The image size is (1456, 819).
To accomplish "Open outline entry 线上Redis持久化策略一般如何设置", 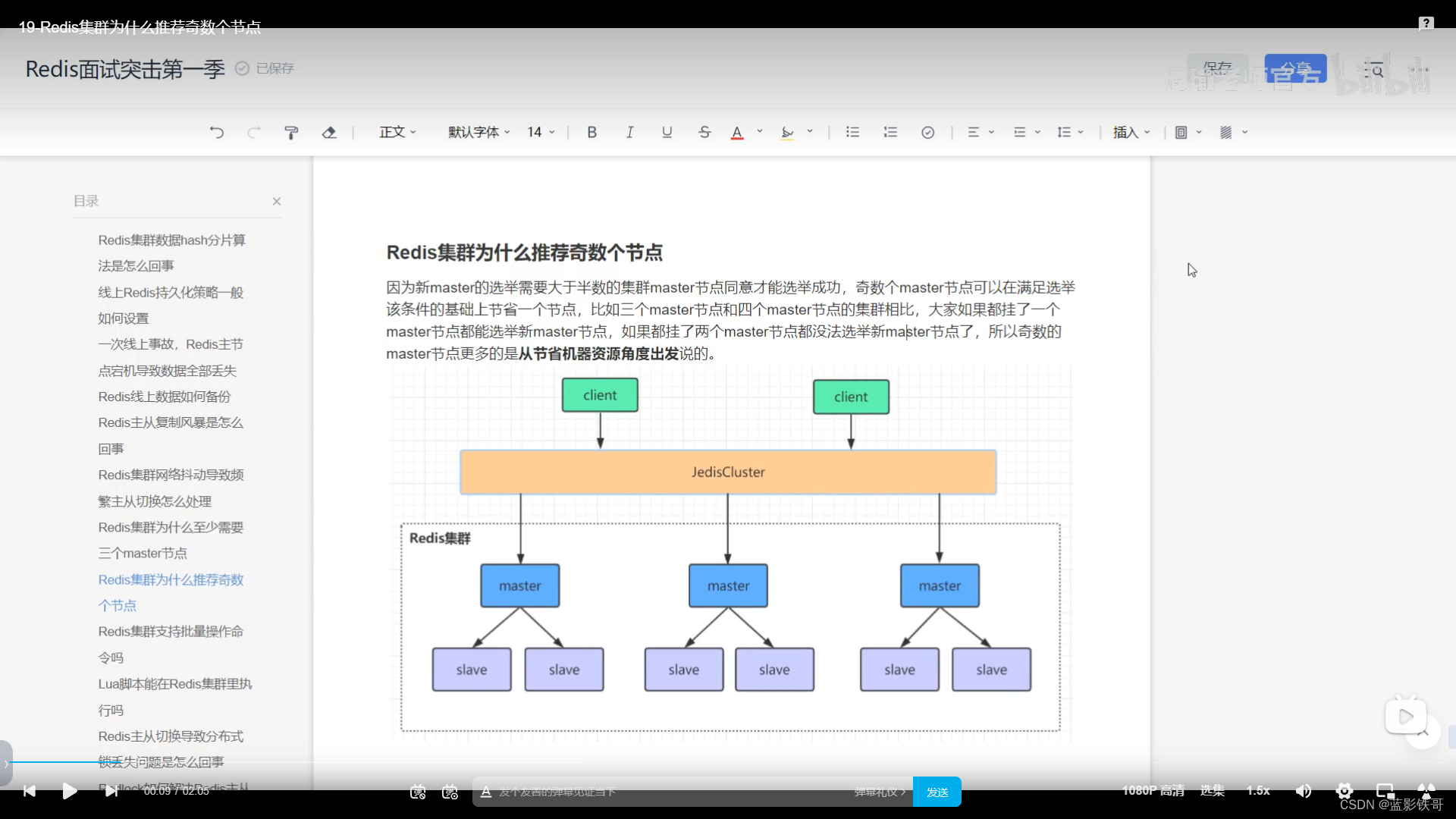I will [171, 306].
